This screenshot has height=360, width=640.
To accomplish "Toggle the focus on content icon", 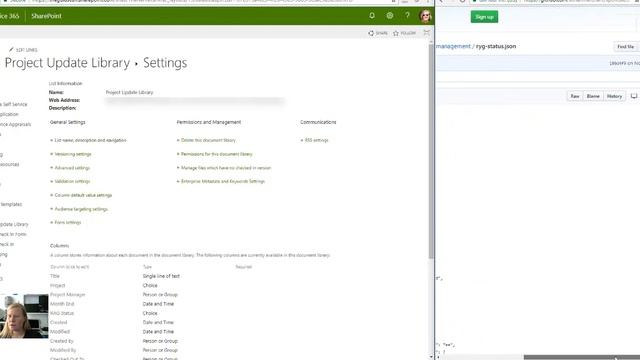I will [x=427, y=33].
